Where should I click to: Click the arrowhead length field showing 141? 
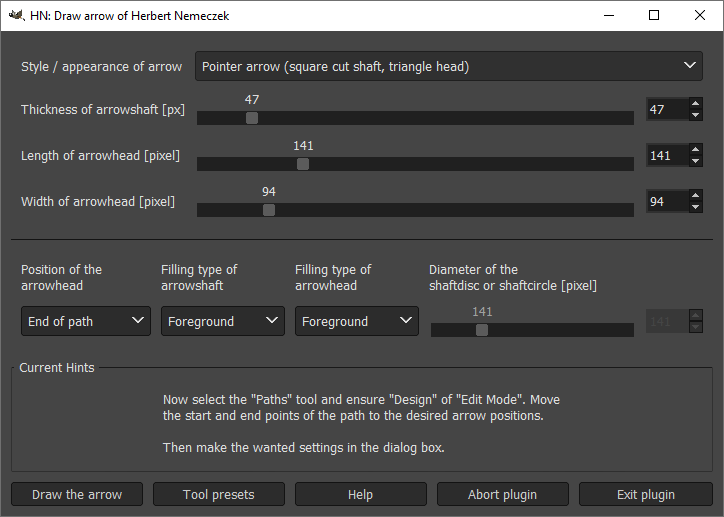click(667, 156)
